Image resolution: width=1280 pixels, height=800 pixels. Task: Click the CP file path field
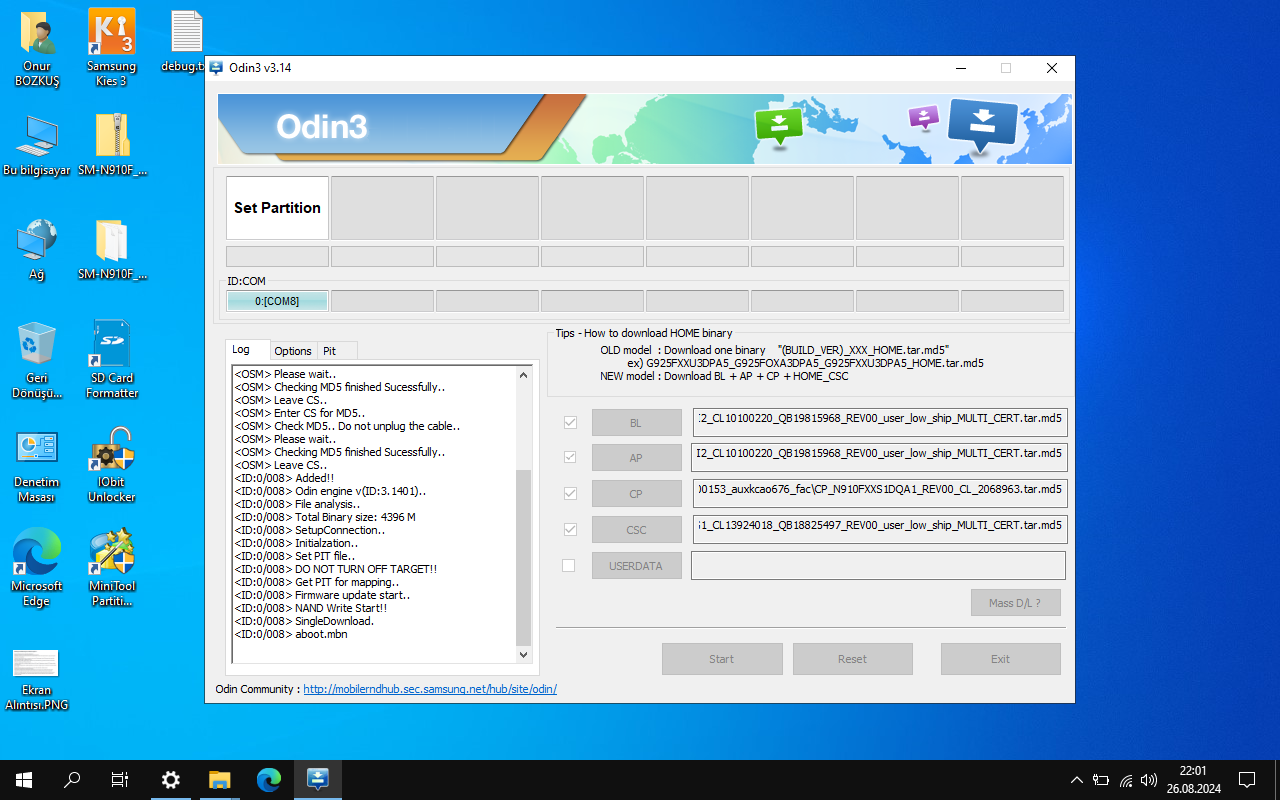click(x=880, y=494)
